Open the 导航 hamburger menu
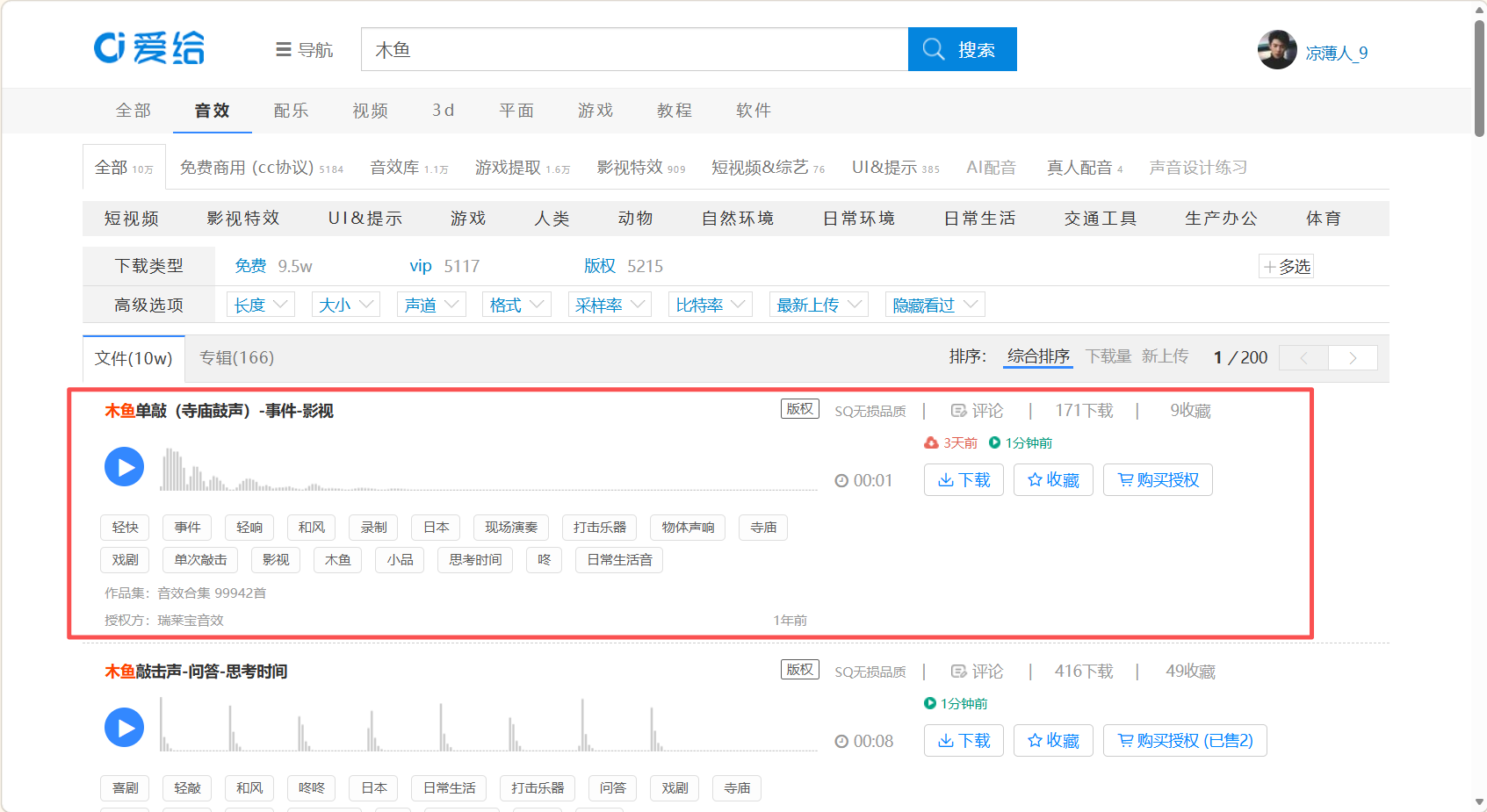 [x=304, y=50]
